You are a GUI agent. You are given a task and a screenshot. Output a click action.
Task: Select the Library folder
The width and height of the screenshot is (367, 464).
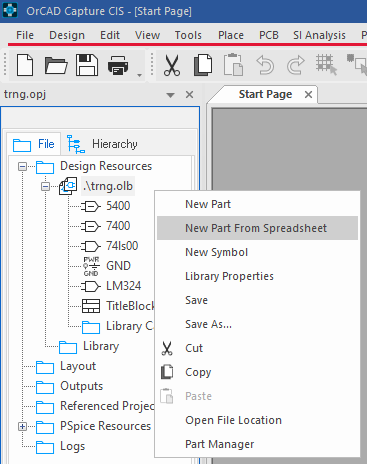coord(101,346)
